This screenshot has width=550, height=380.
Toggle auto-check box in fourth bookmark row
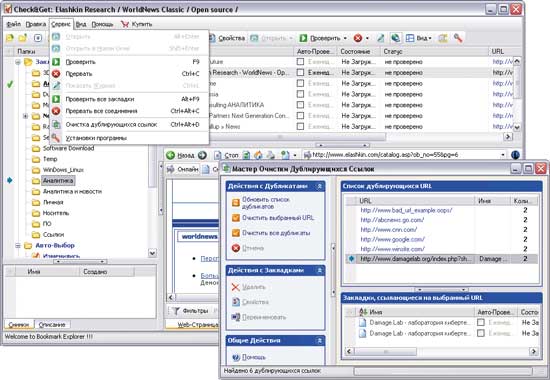[300, 94]
